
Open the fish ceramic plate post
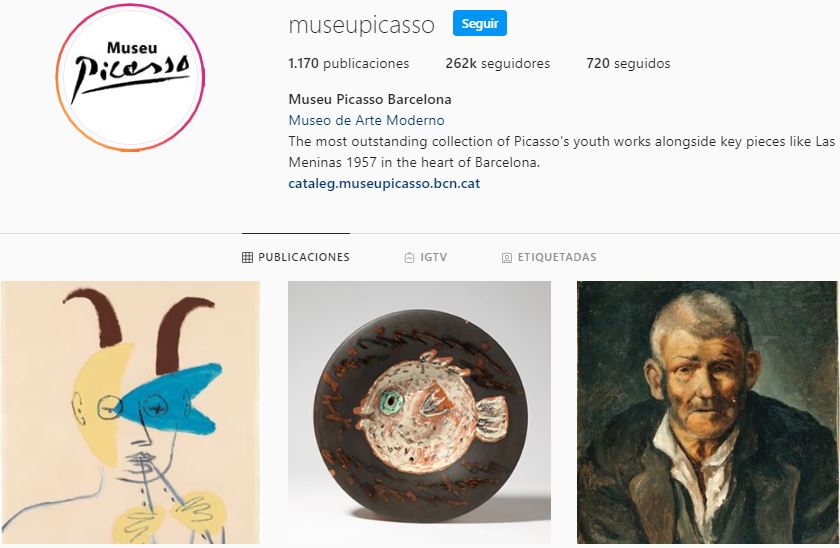(x=419, y=412)
